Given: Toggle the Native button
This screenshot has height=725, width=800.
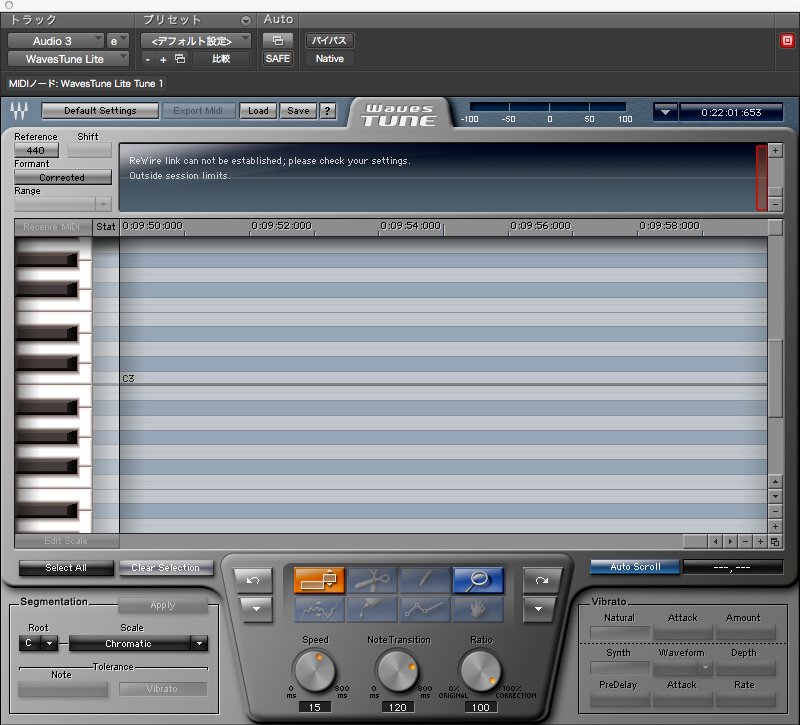Looking at the screenshot, I should pos(330,59).
